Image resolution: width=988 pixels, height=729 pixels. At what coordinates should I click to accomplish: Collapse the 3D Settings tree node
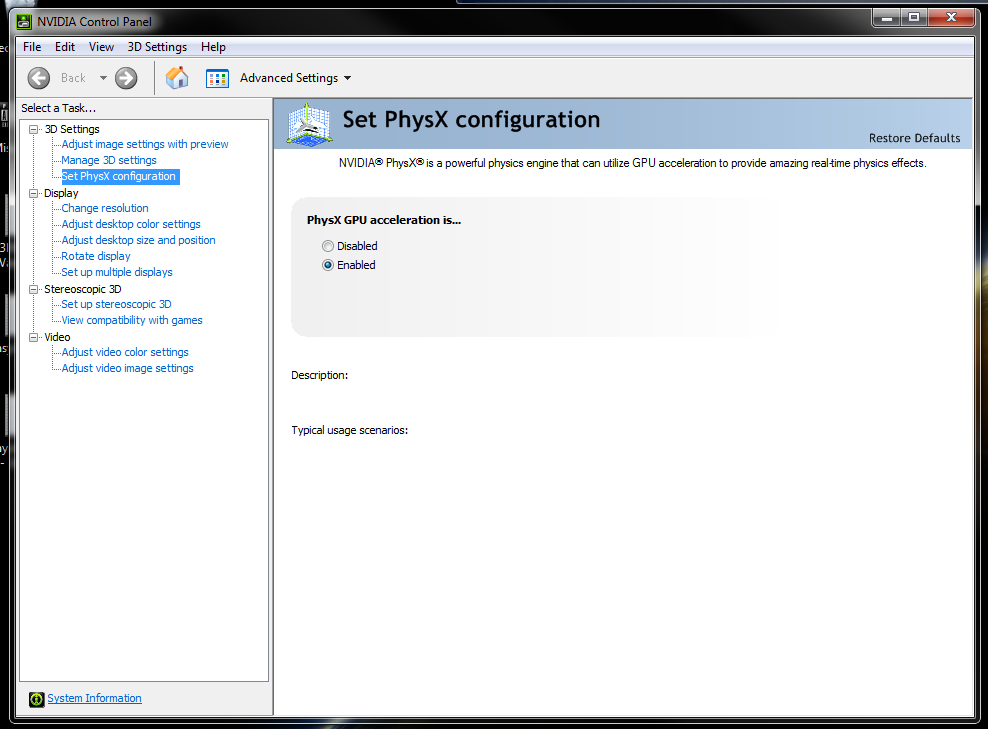(x=34, y=129)
